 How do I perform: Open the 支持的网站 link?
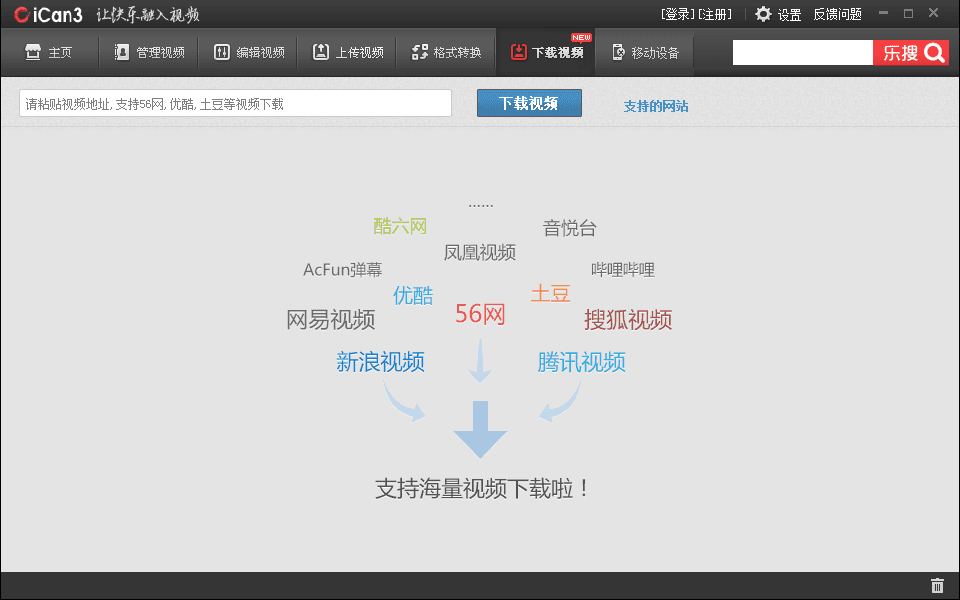[656, 106]
